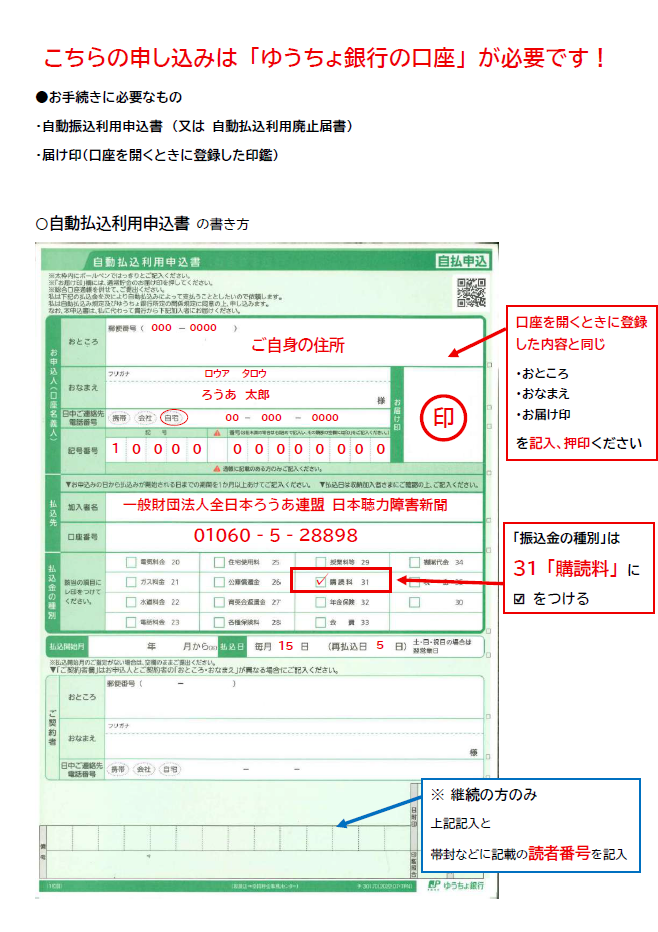Select 会社 option in the applicant section
Viewport: 658px width, 932px height.
click(x=145, y=418)
